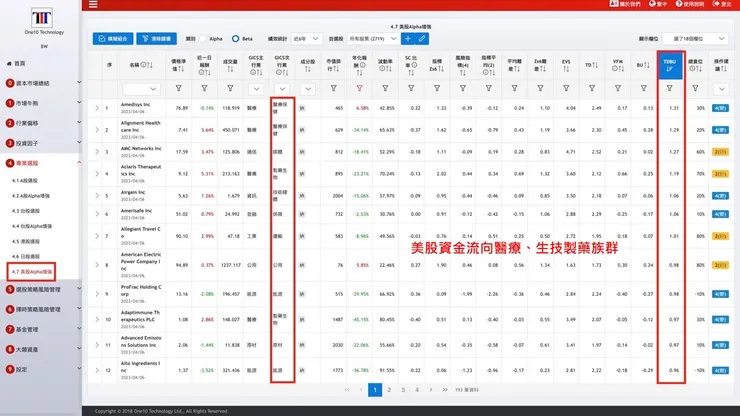Open filter funnel under SC ratio column
Screen dimensions: 740x416
(x=411, y=88)
